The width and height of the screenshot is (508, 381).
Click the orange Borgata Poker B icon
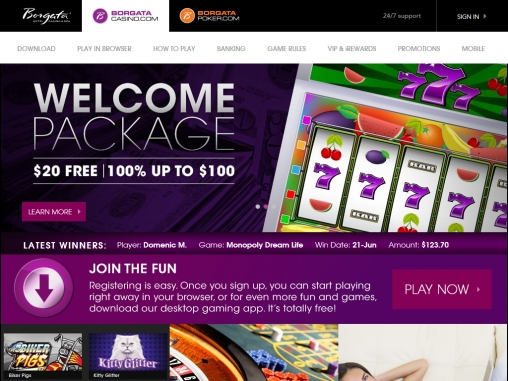point(187,16)
